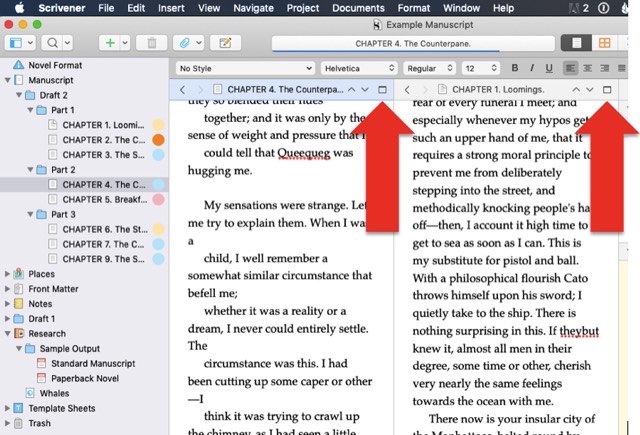Image resolution: width=640 pixels, height=435 pixels.
Task: Click the search magnifier icon
Action: [52, 42]
